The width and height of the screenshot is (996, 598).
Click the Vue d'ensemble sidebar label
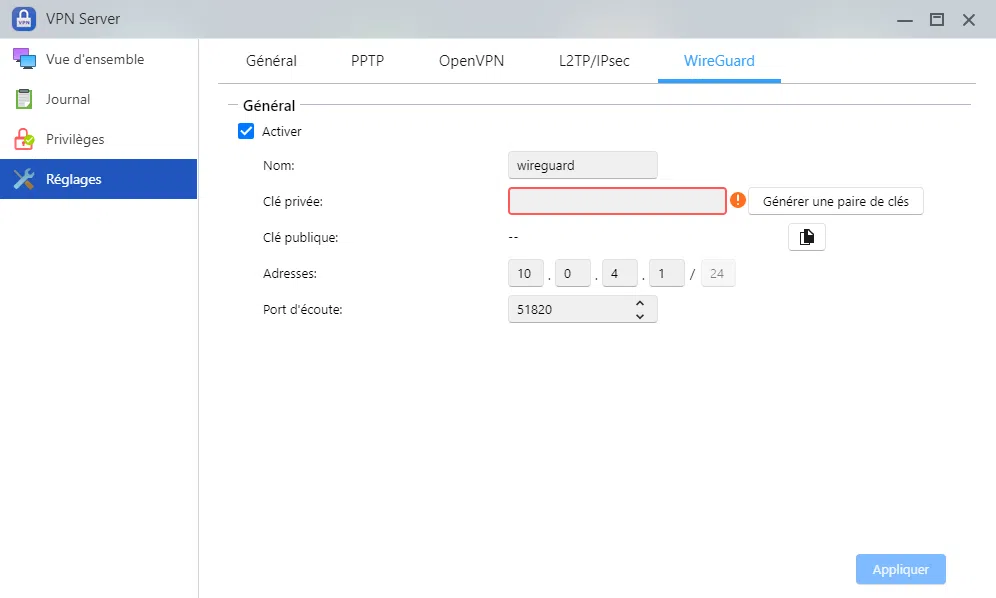95,59
